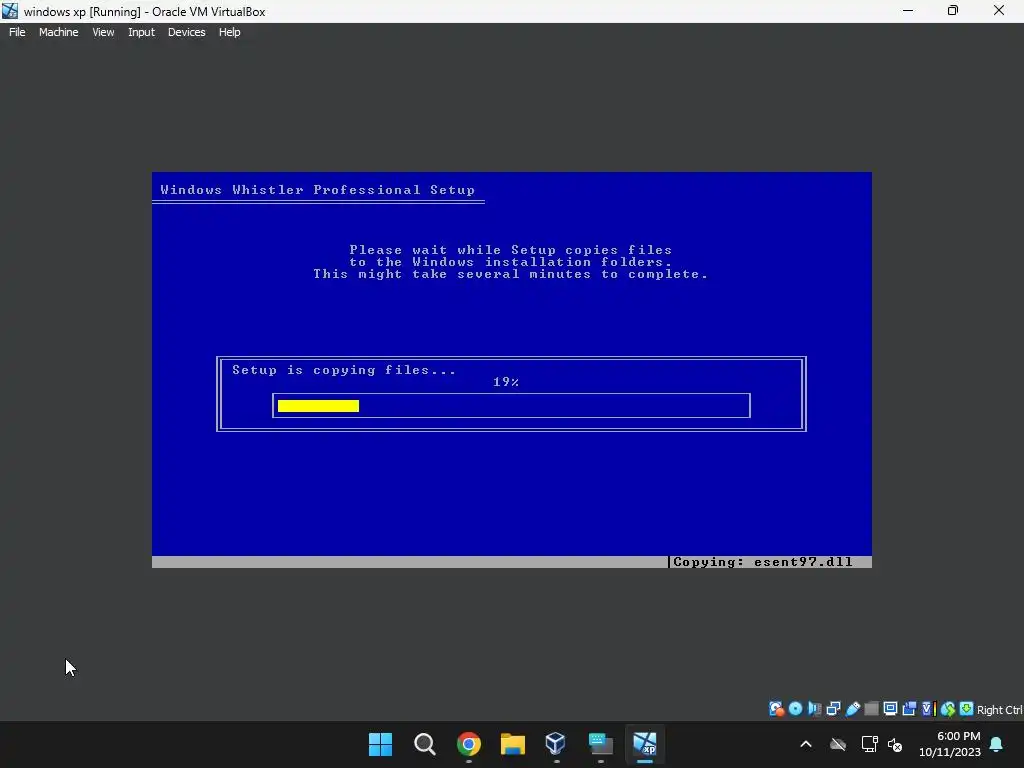Click the mouse integration indicator
This screenshot has height=768, width=1024.
pyautogui.click(x=948, y=709)
